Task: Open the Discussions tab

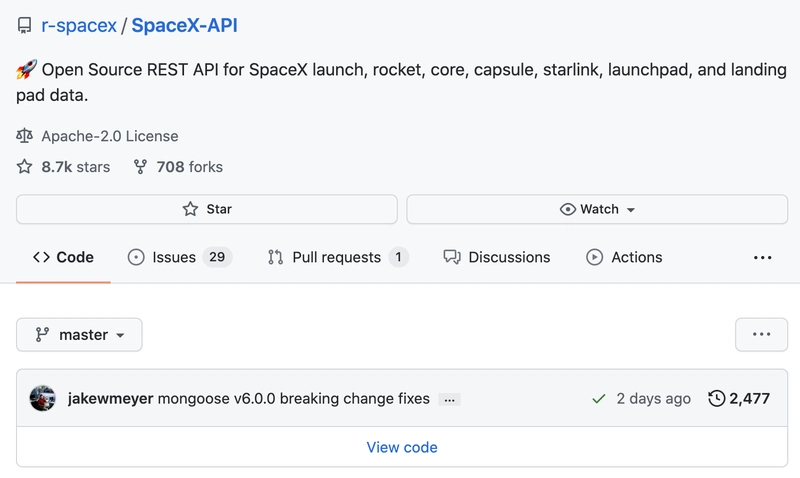Action: click(497, 257)
